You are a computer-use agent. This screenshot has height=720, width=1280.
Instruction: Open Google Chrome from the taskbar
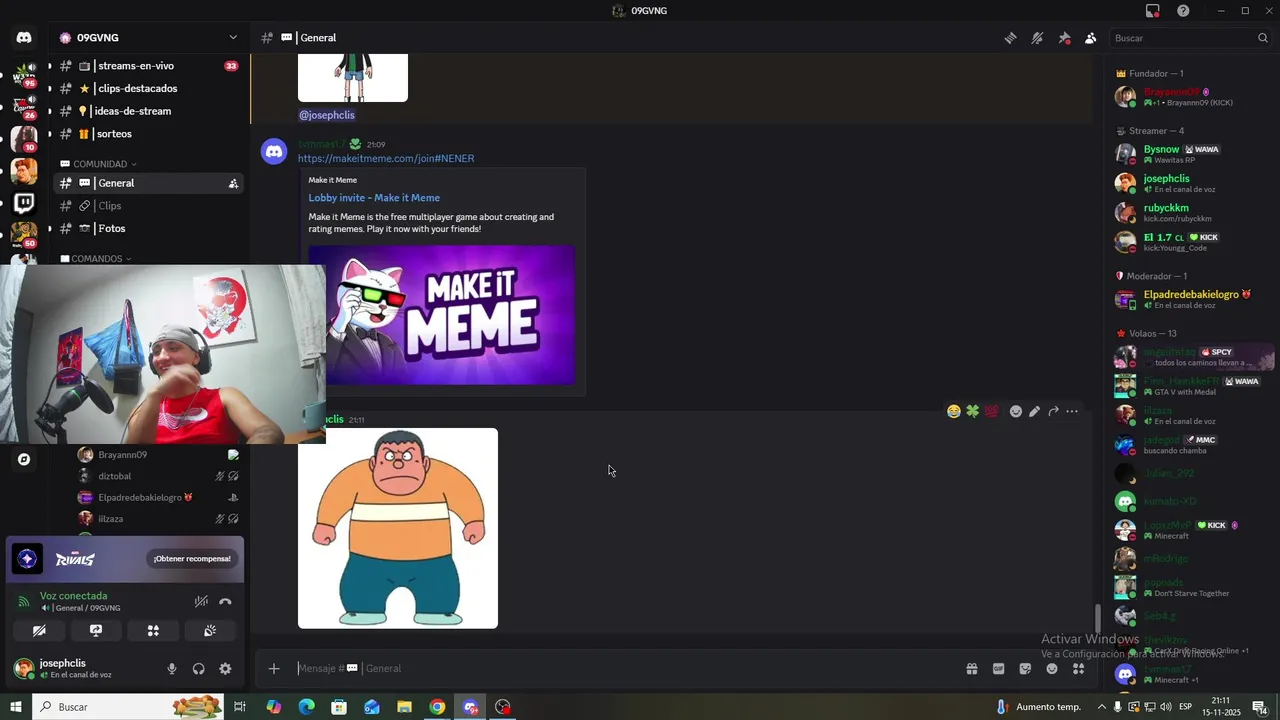(x=437, y=707)
